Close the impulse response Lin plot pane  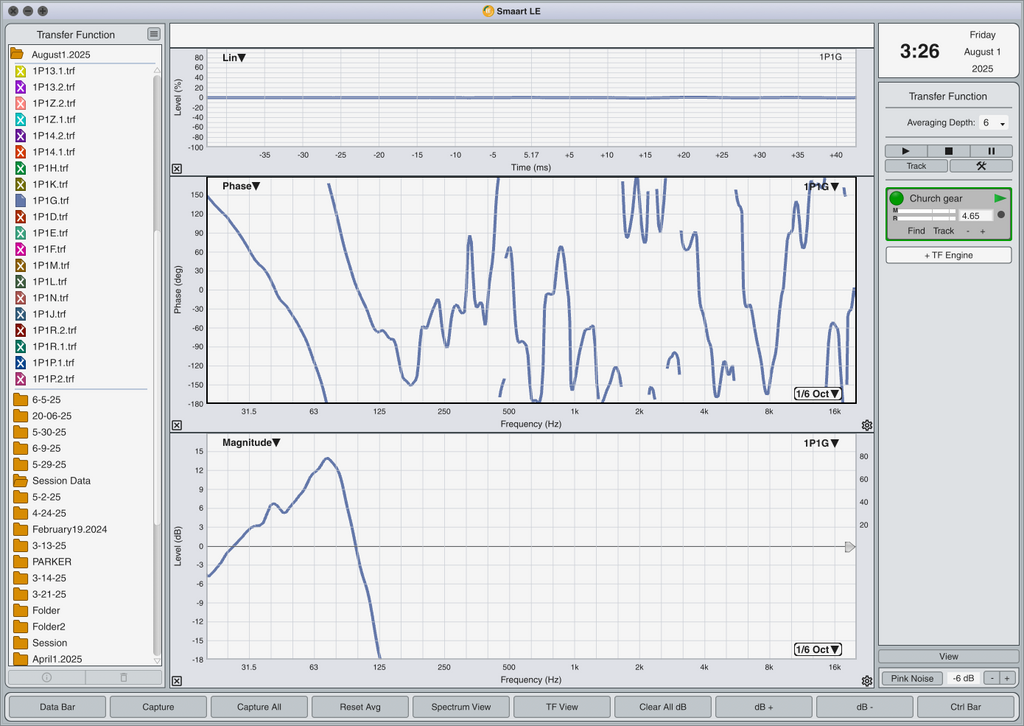pos(177,169)
